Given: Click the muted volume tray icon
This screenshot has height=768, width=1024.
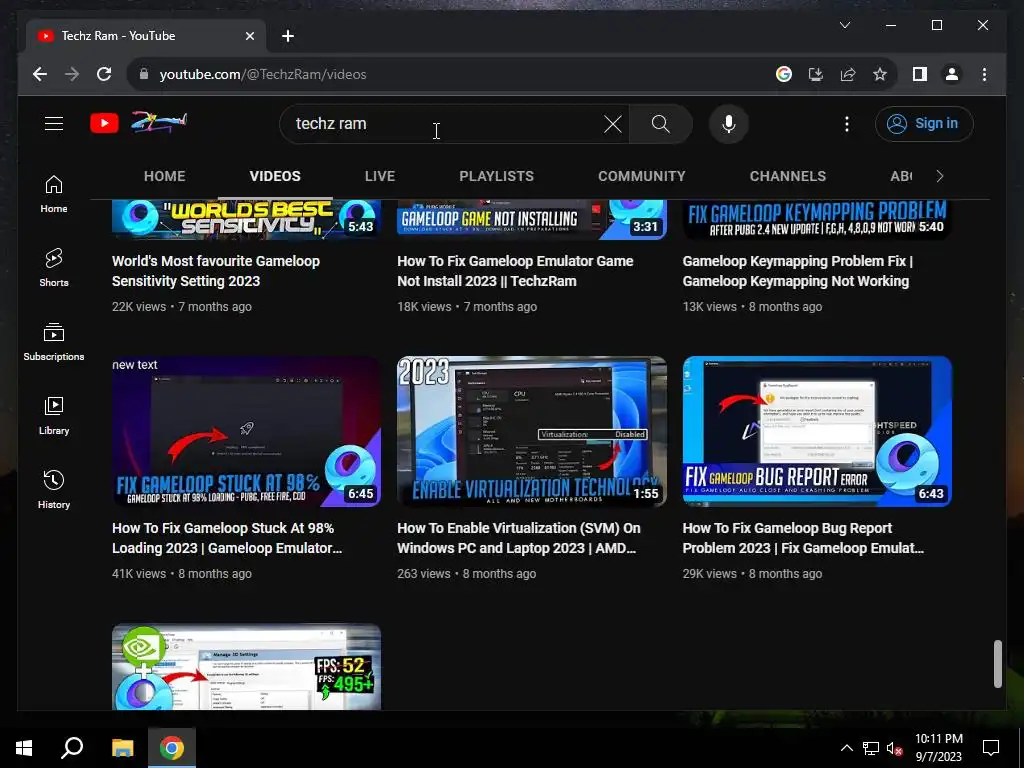Looking at the screenshot, I should [894, 748].
